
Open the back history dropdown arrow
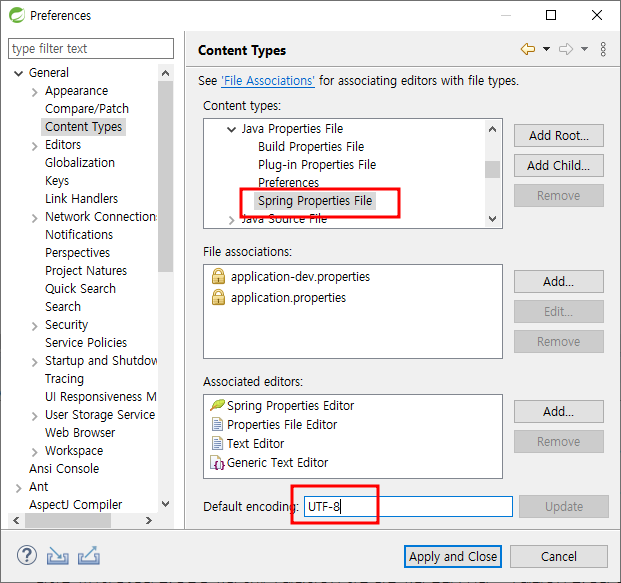coord(546,49)
